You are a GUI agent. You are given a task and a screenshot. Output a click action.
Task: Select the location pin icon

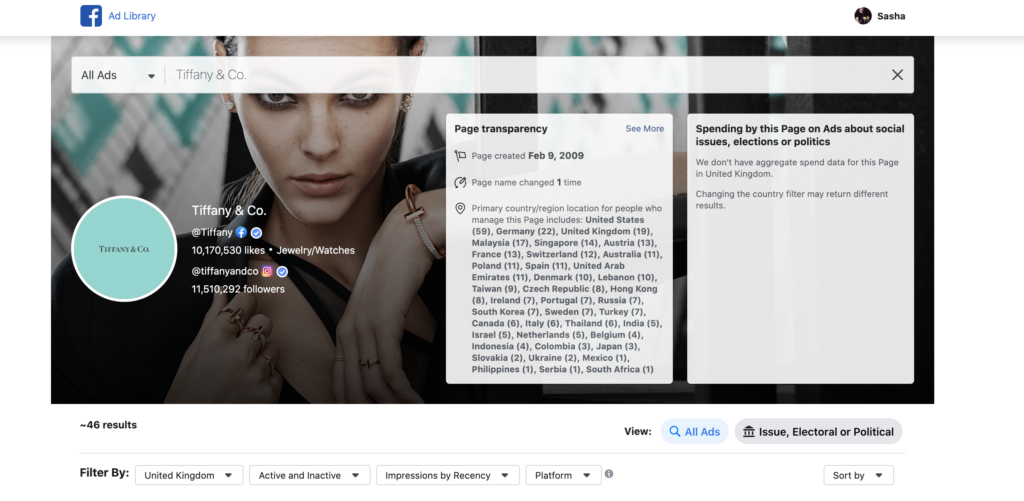click(460, 208)
